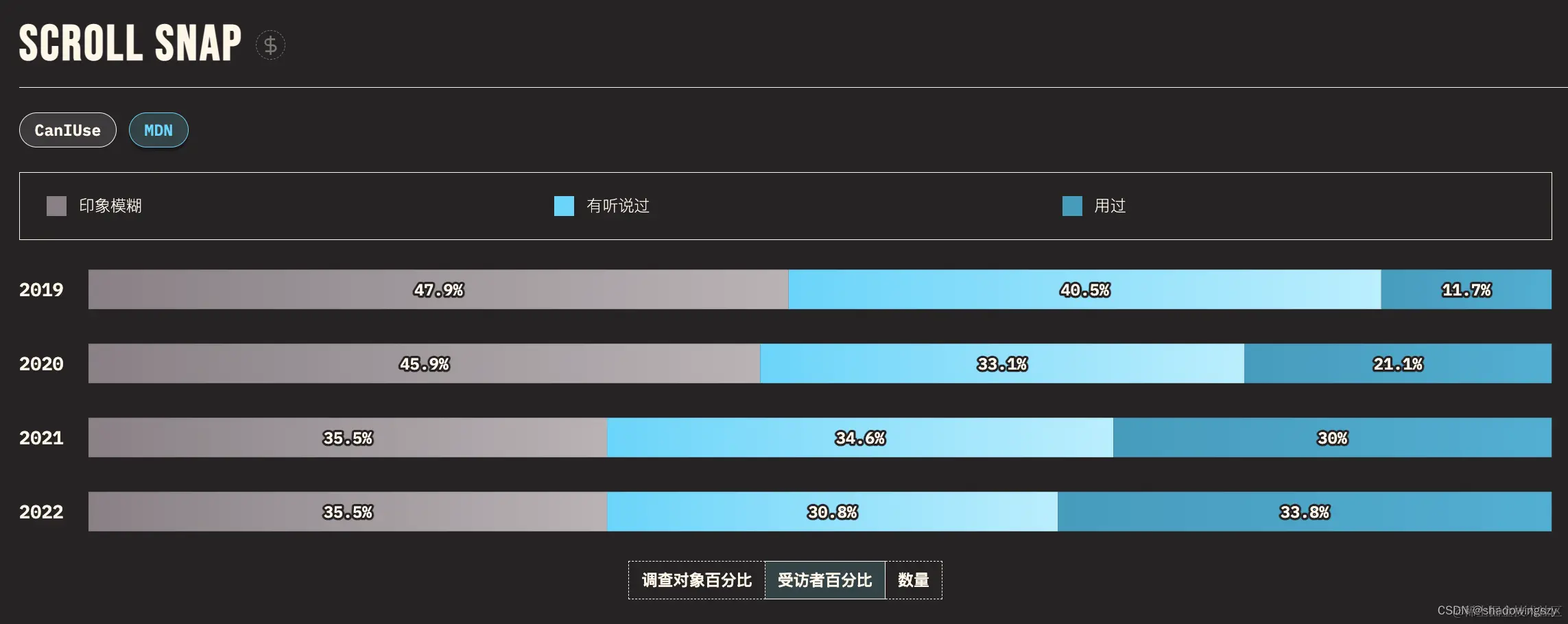This screenshot has height=624, width=1568.
Task: Click the dark blue 用过 legend icon
Action: (1071, 206)
